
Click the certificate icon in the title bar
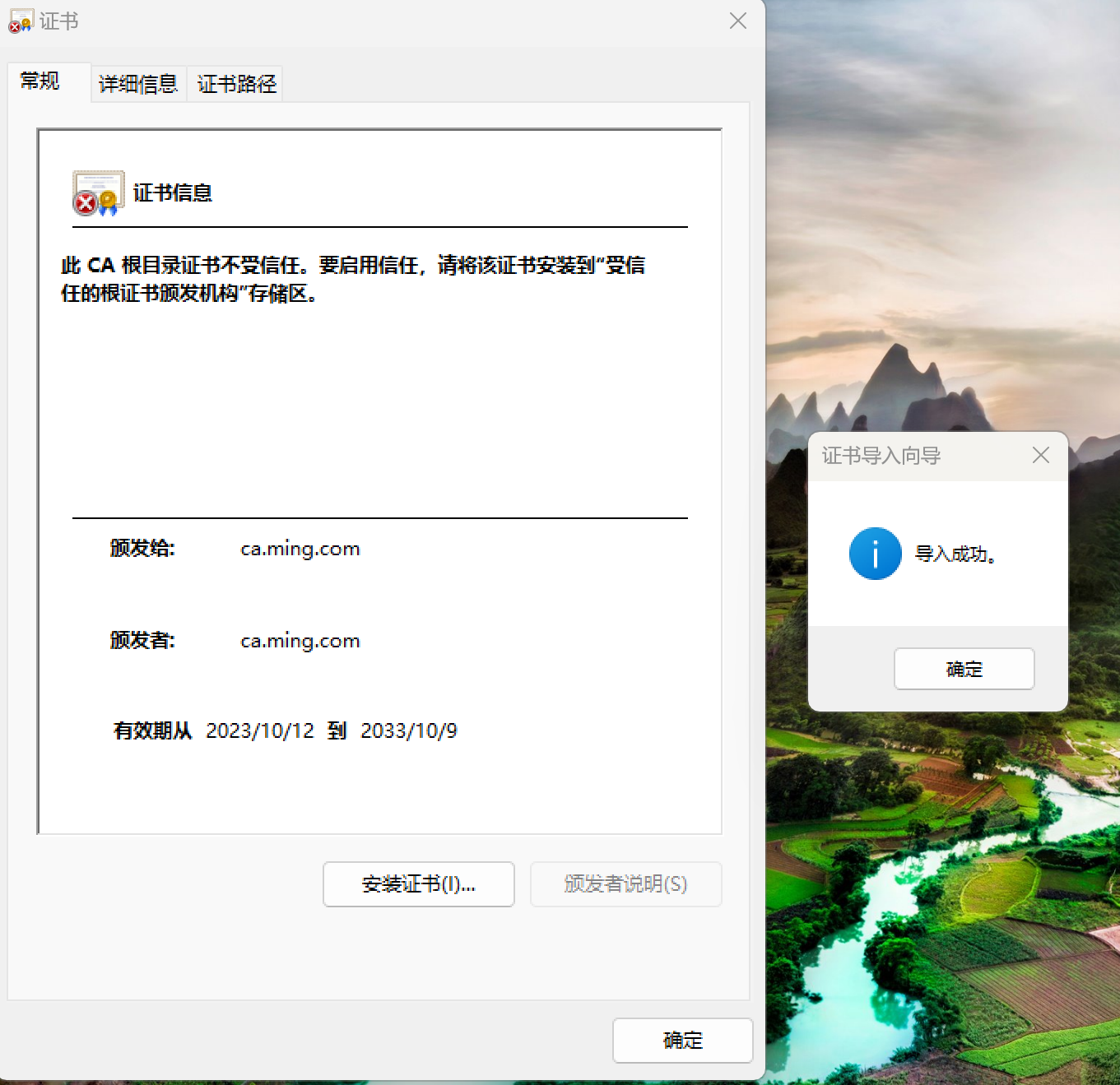pos(20,21)
